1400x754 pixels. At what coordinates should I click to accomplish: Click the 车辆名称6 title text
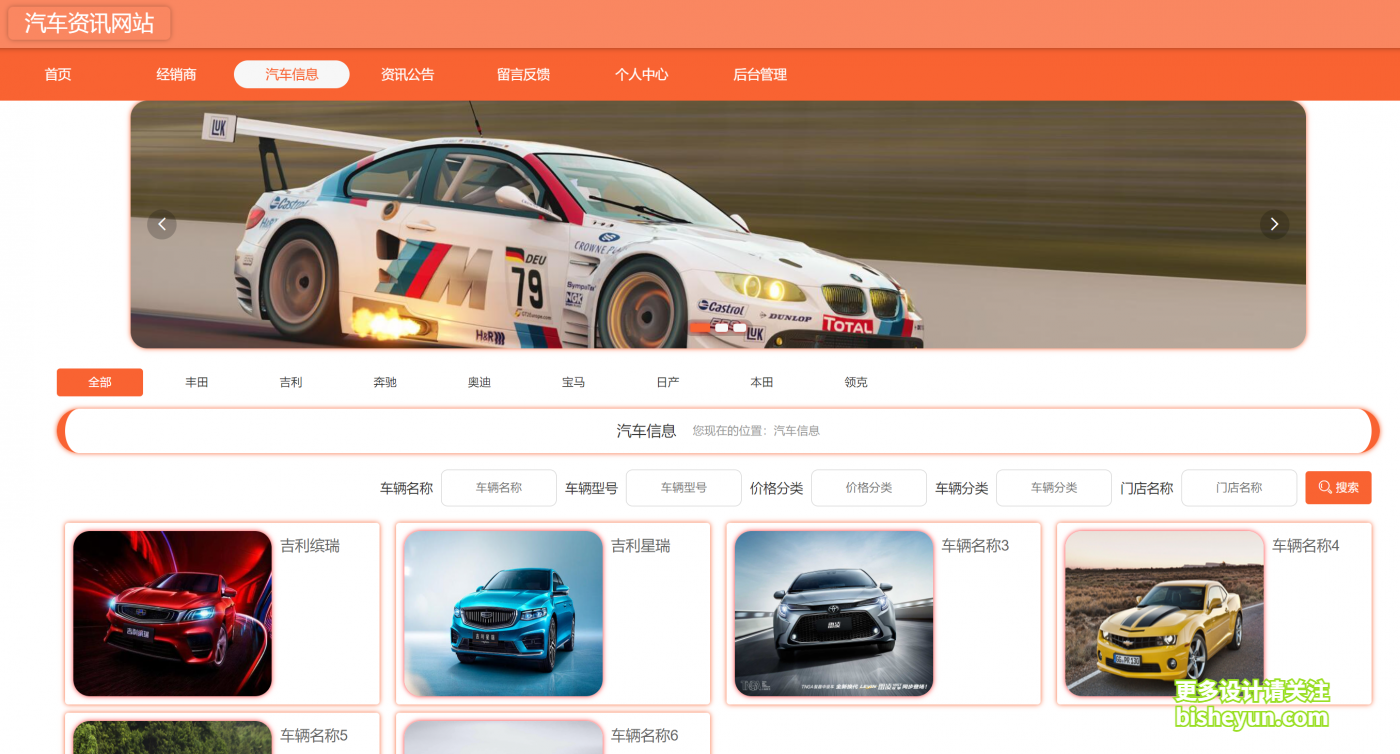click(x=645, y=736)
